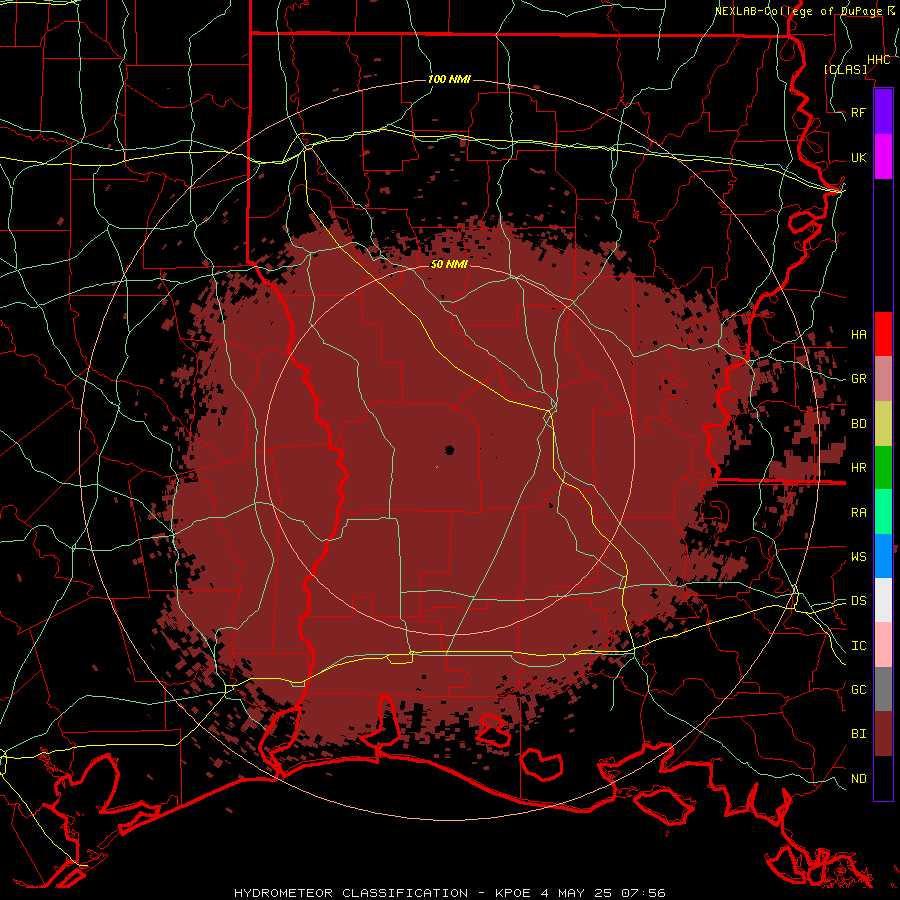900x900 pixels.
Task: Click the DS legend label
Action: click(859, 600)
